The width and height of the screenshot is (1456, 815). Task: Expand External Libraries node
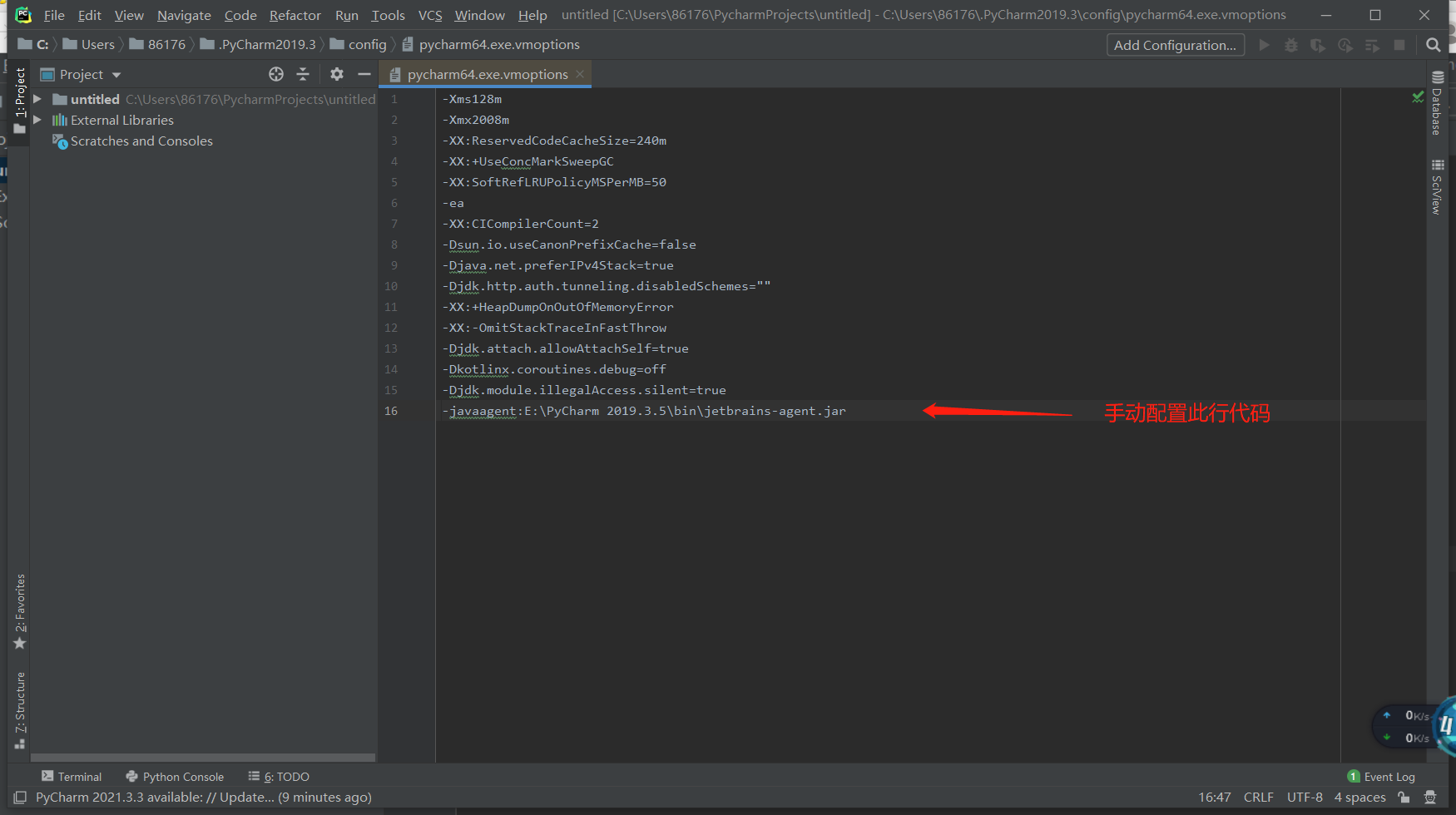point(37,120)
